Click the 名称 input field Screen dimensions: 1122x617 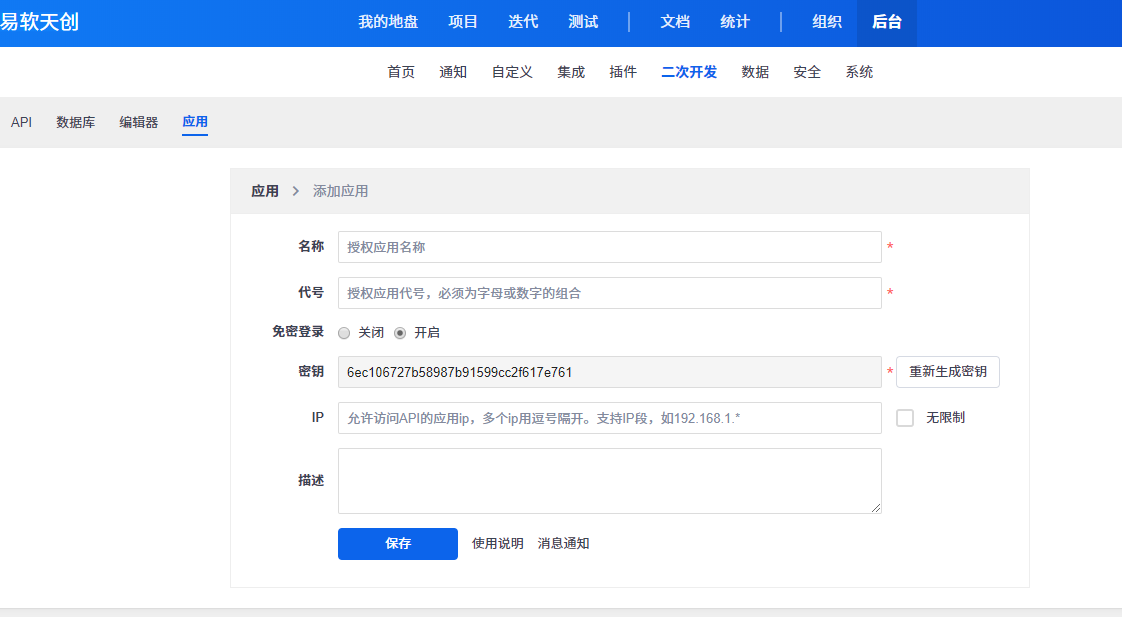coord(609,247)
